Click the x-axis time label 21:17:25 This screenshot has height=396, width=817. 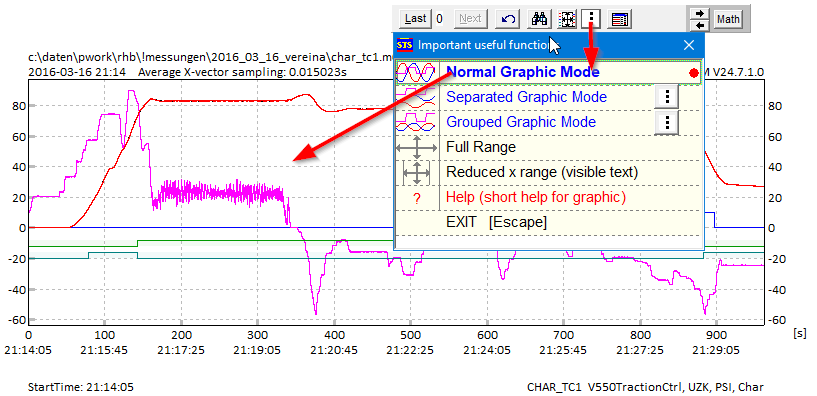coord(181,350)
